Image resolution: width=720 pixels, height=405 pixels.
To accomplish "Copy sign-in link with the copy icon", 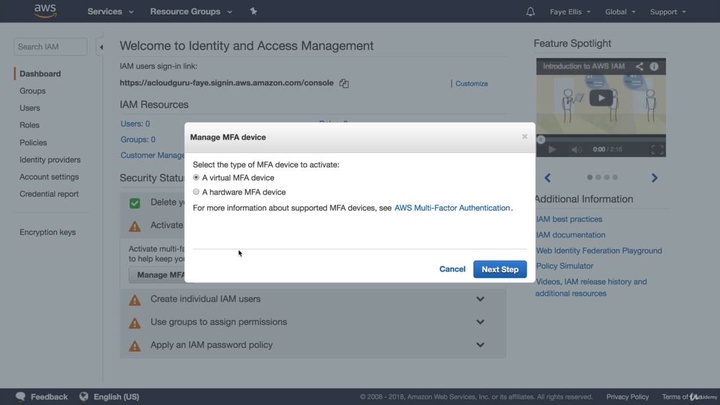I will [344, 84].
